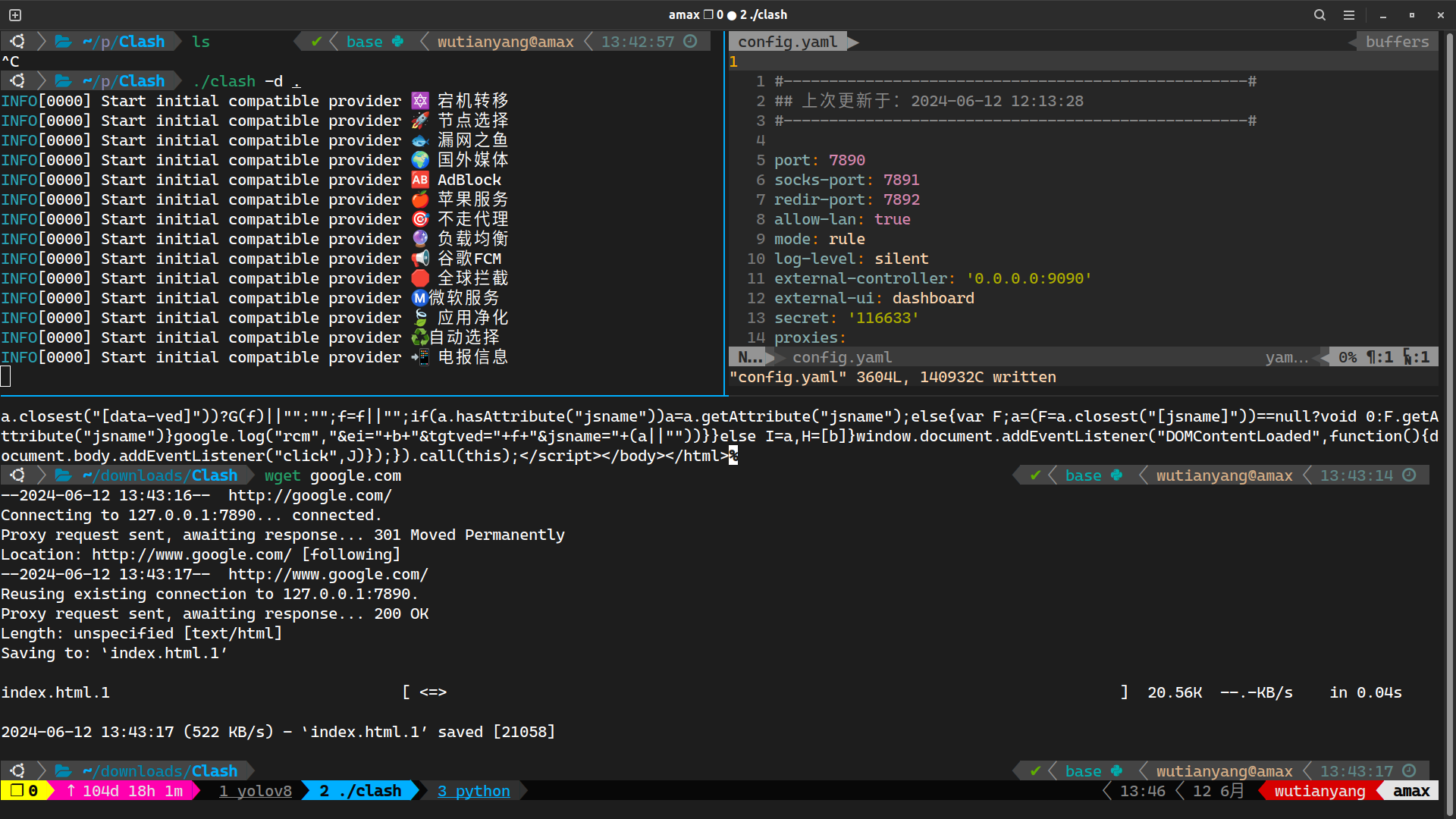Click the buffers button in neovim

click(x=1397, y=41)
